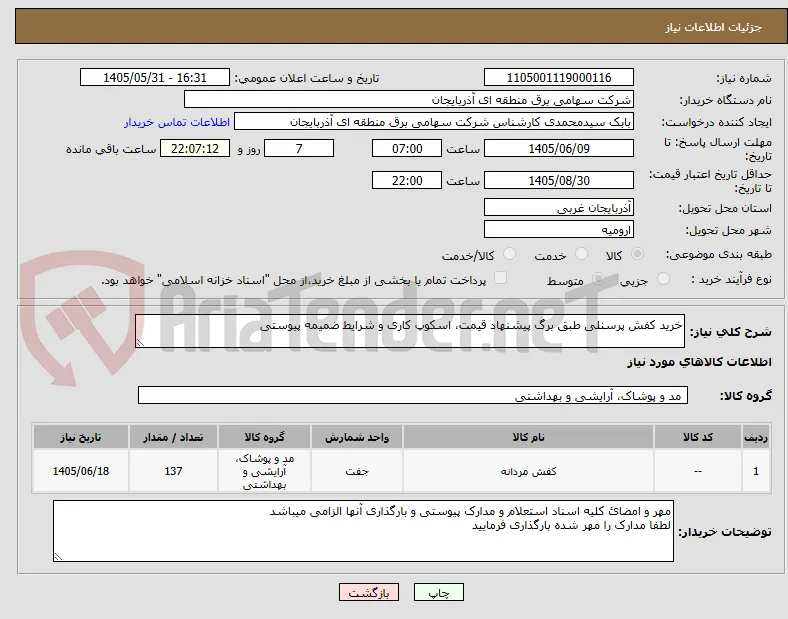The width and height of the screenshot is (788, 619).
Task: Click the goods group field مد و پوشاک
Action: click(413, 395)
